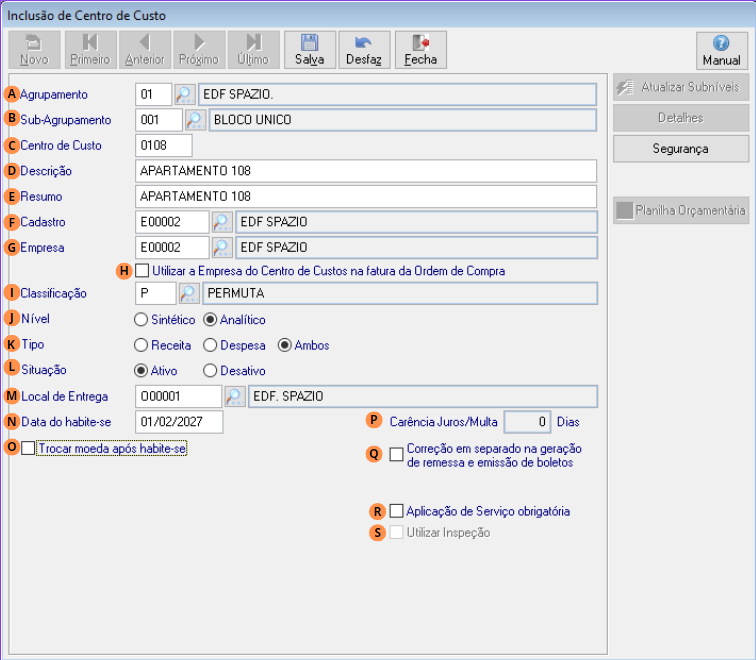This screenshot has height=660, width=756.
Task: Click the Empresa code field
Action: click(172, 248)
